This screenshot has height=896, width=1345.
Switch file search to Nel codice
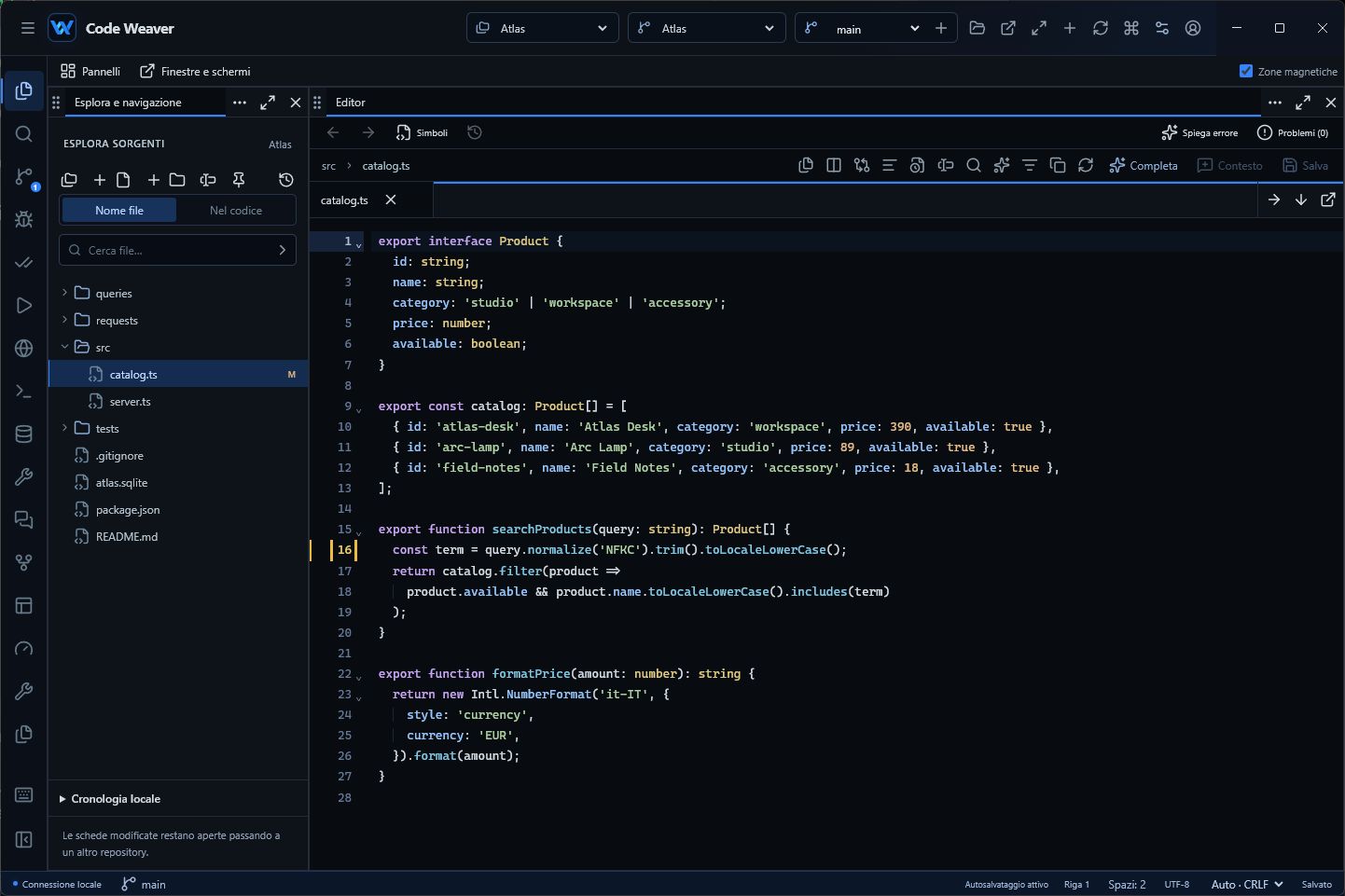pyautogui.click(x=236, y=211)
